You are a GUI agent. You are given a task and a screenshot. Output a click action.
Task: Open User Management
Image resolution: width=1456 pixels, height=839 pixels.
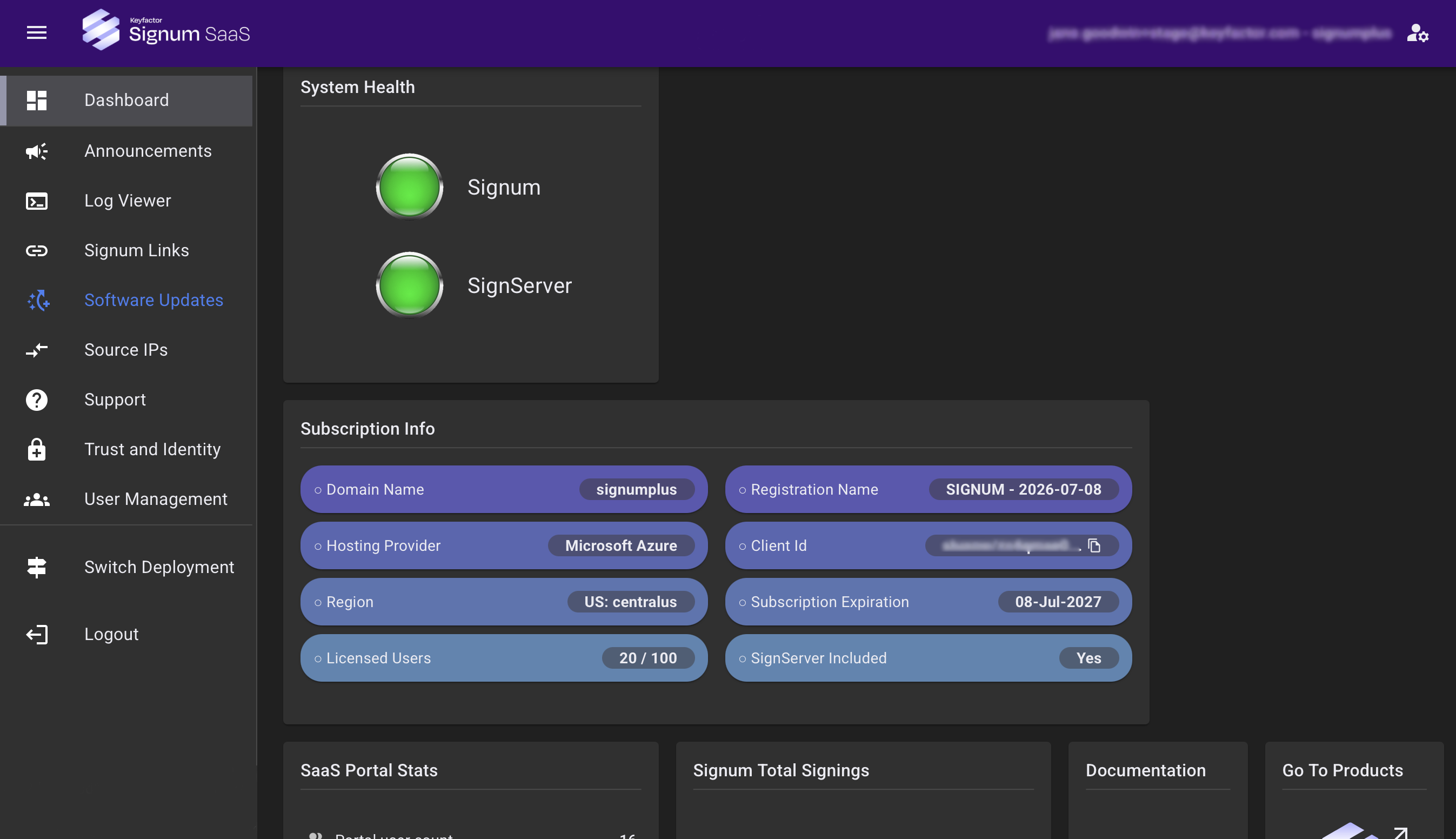[126, 499]
